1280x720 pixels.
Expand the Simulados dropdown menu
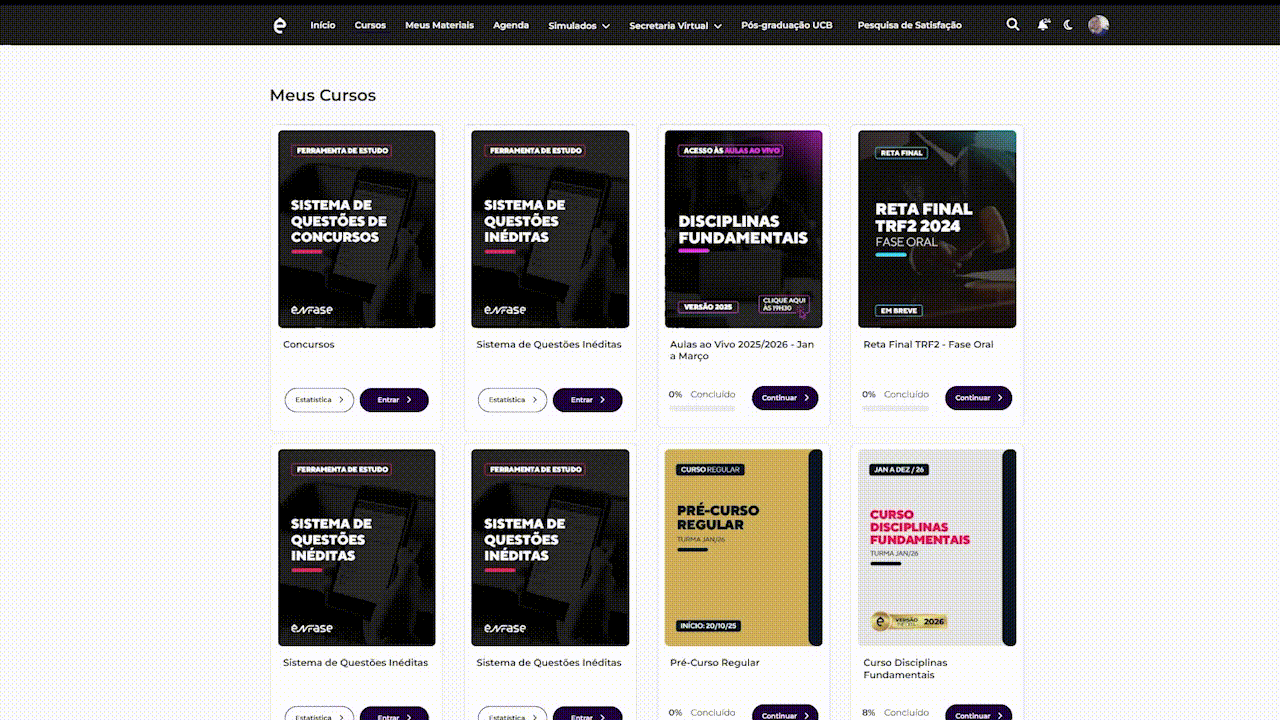(x=578, y=26)
